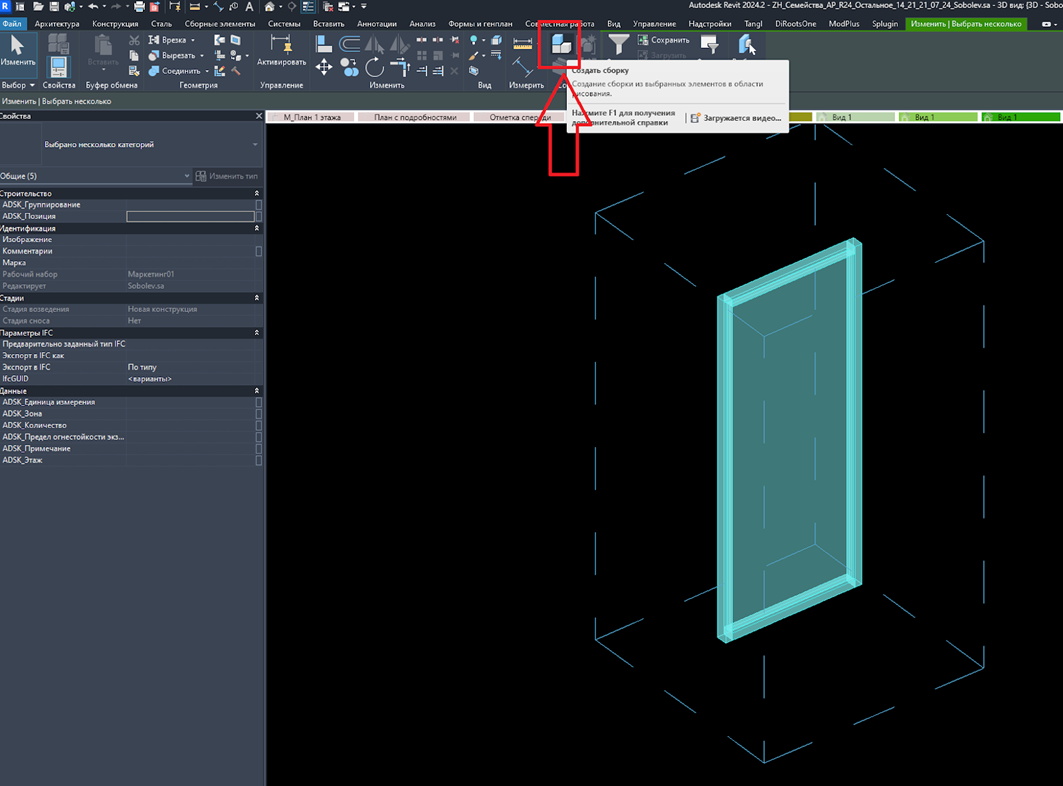Select the Trim/Extend to Corner icon
Image resolution: width=1063 pixels, height=786 pixels.
(x=400, y=67)
